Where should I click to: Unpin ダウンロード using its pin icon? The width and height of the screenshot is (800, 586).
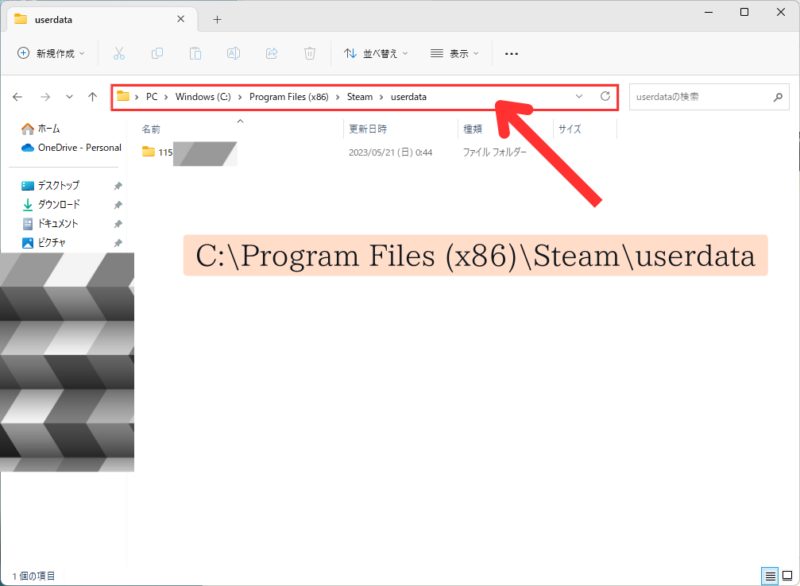coord(118,205)
